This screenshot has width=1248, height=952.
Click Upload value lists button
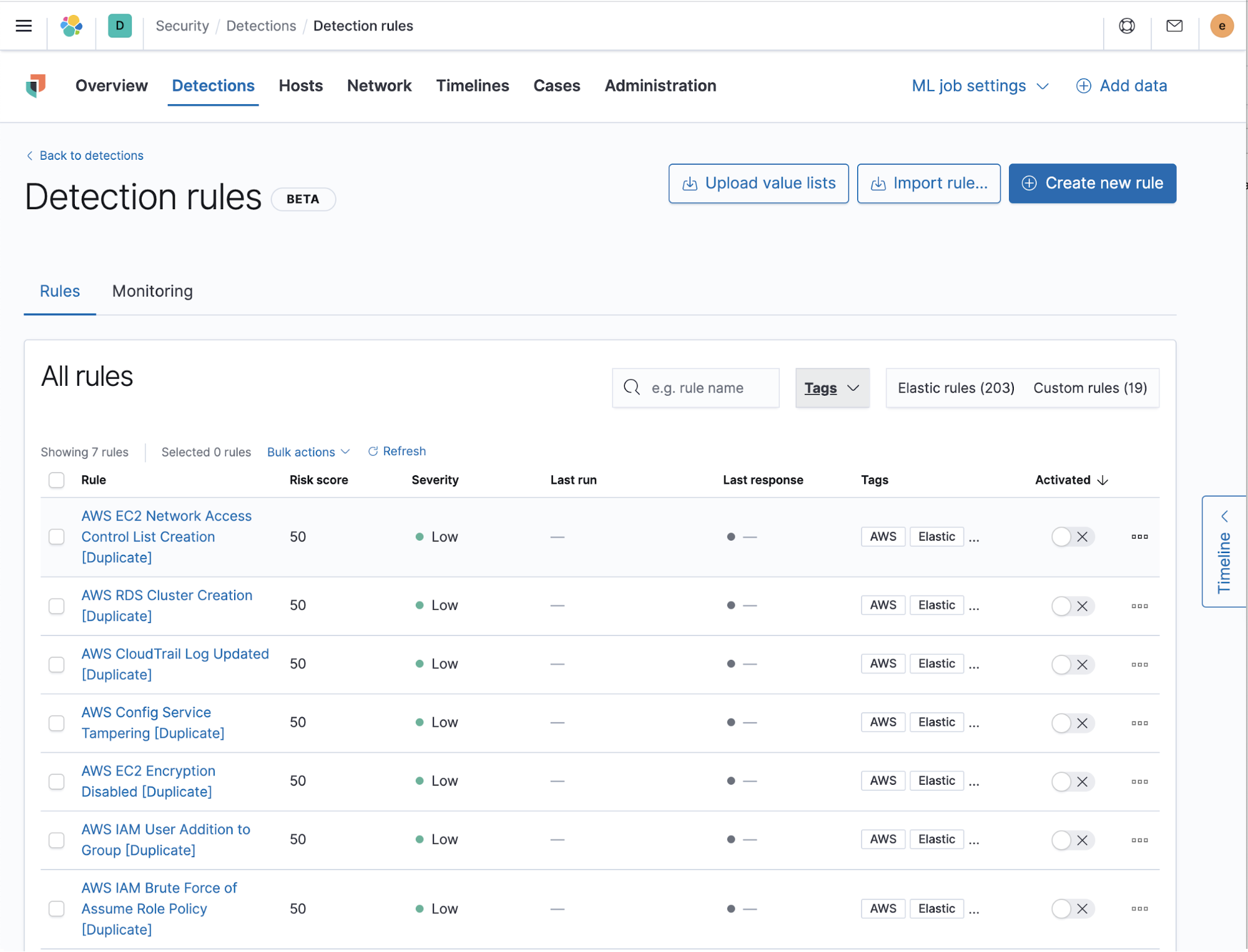(759, 184)
